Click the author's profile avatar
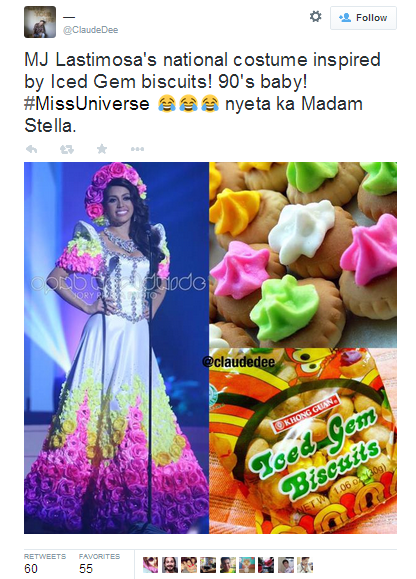The width and height of the screenshot is (416, 579). point(40,22)
